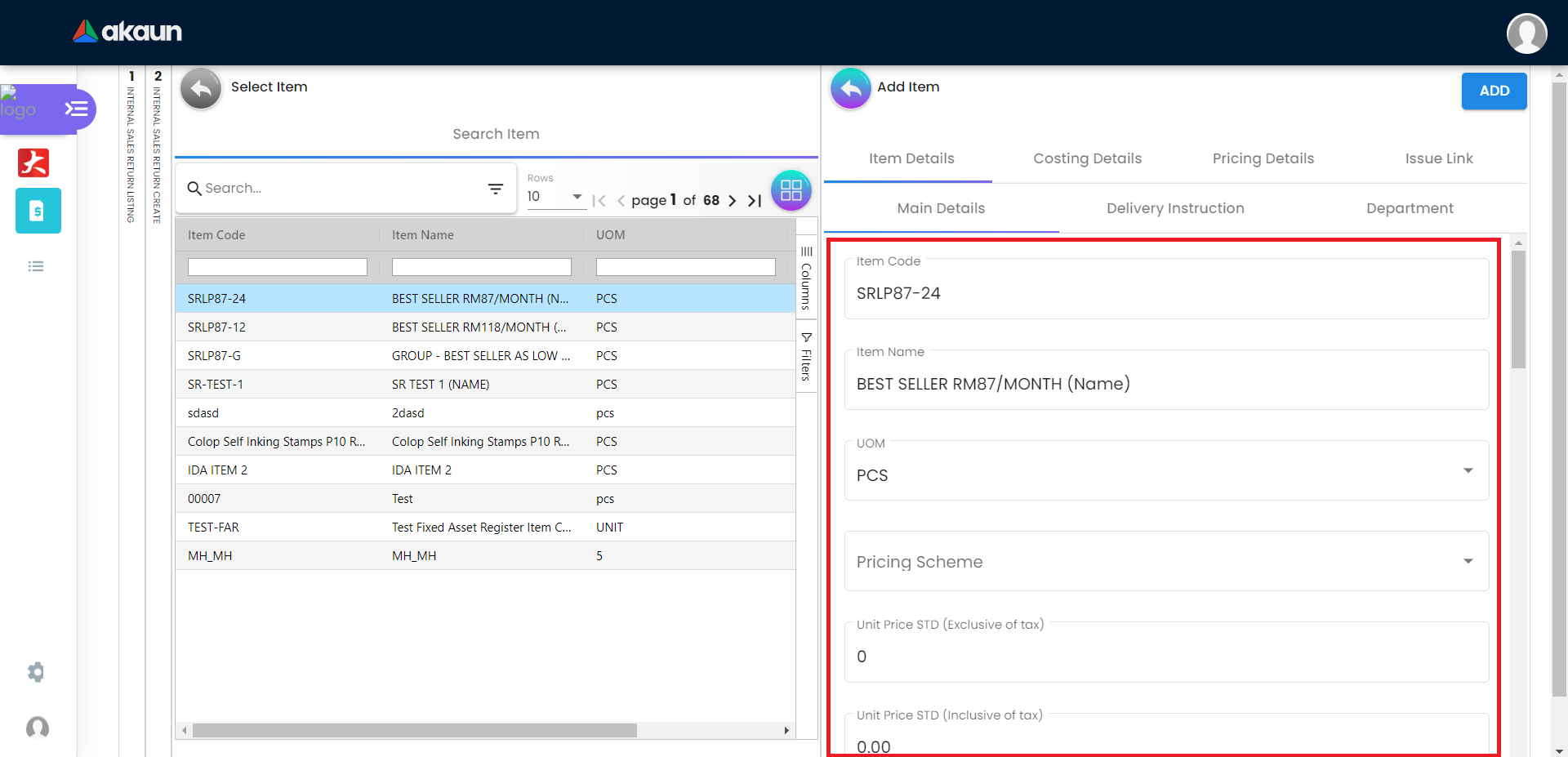Open the teal invoice document icon
This screenshot has width=1568, height=757.
point(38,211)
